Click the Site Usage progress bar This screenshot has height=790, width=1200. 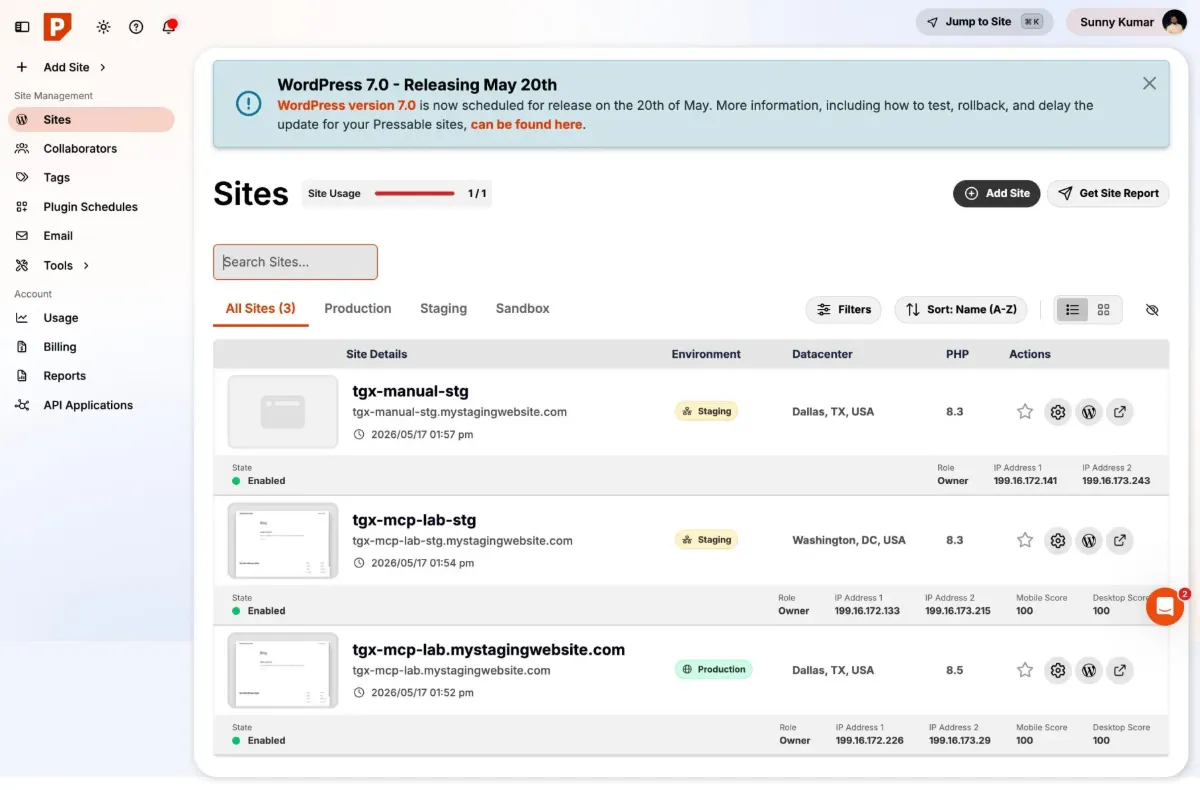415,193
